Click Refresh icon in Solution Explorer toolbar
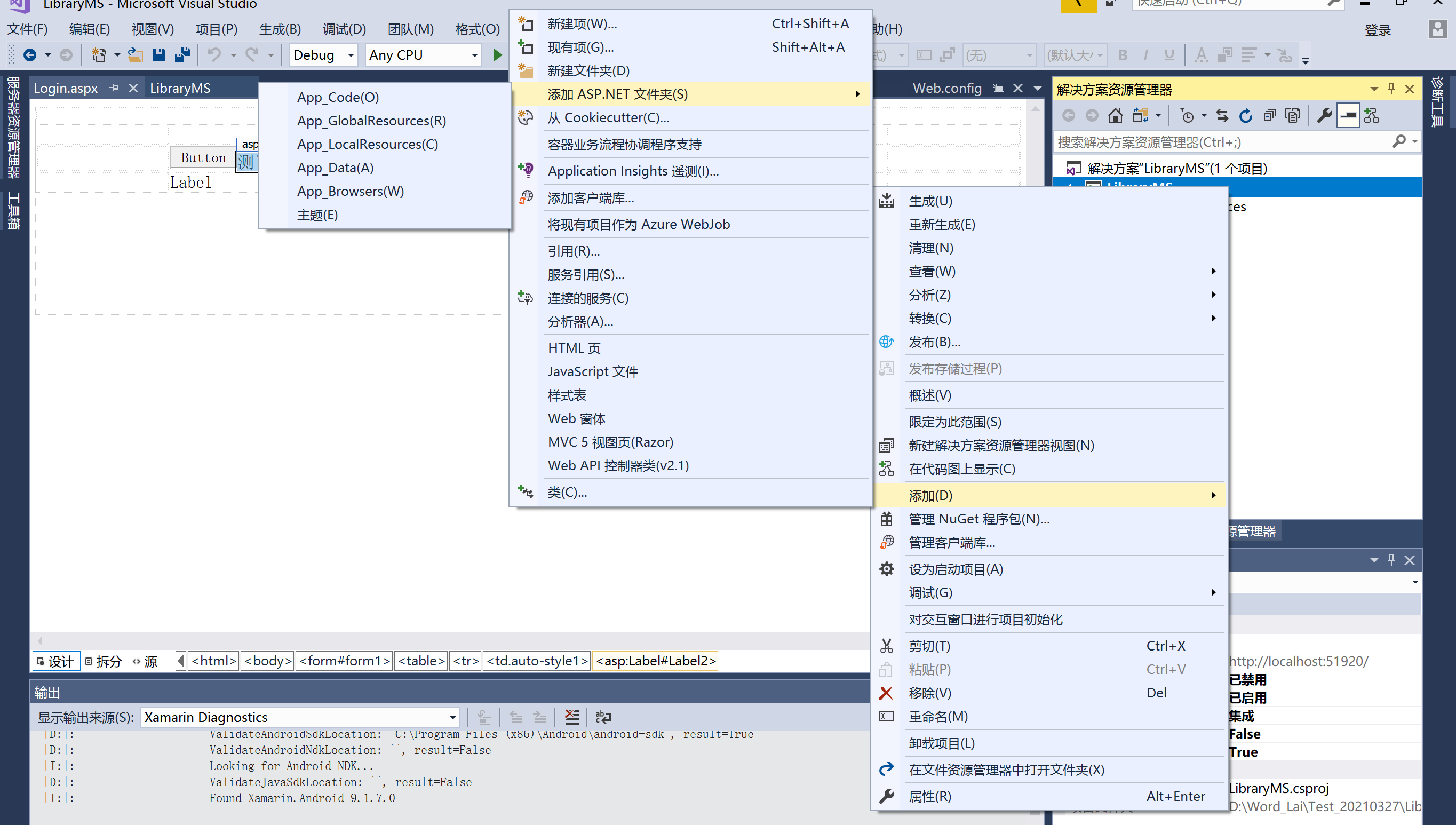Screen dimensions: 1456x825 [1245, 116]
